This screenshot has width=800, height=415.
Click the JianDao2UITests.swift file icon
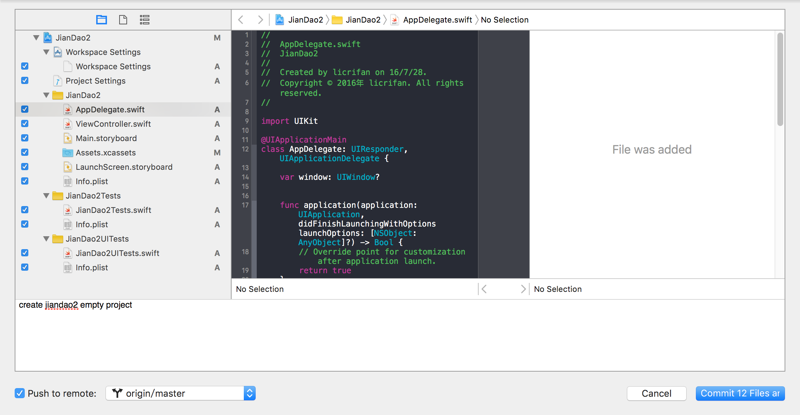[x=67, y=253]
